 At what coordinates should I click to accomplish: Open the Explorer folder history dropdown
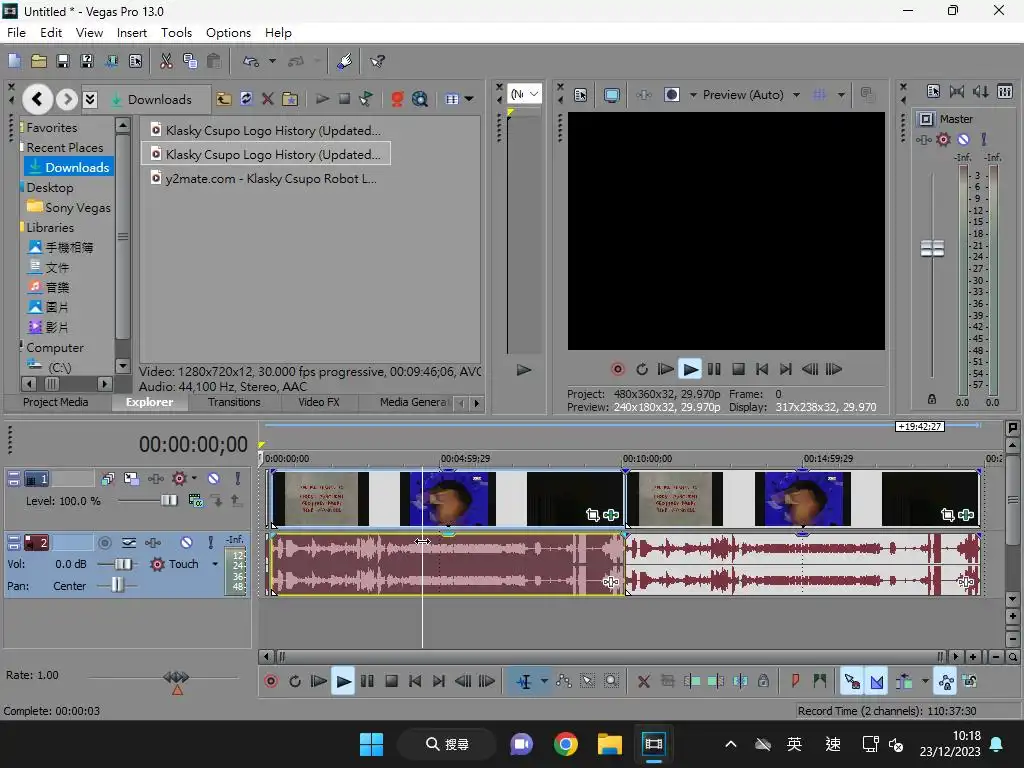pyautogui.click(x=90, y=99)
